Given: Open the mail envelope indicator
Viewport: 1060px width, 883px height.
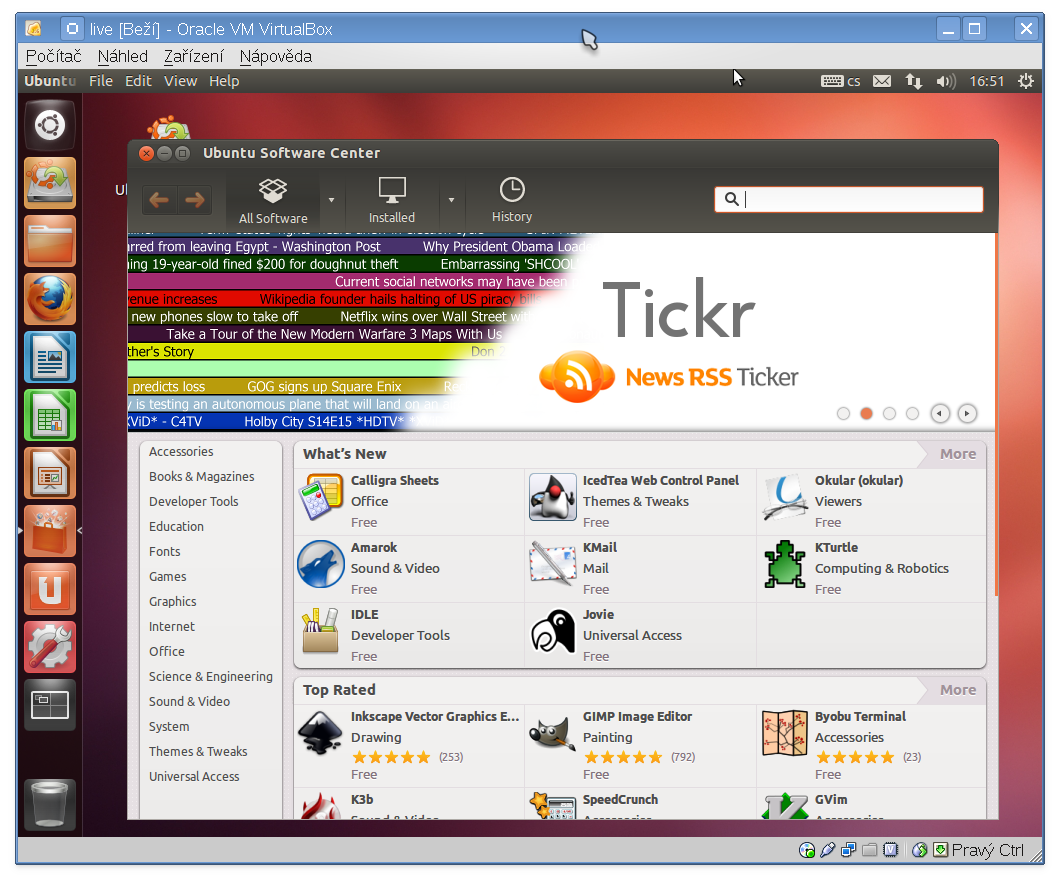Looking at the screenshot, I should point(882,82).
